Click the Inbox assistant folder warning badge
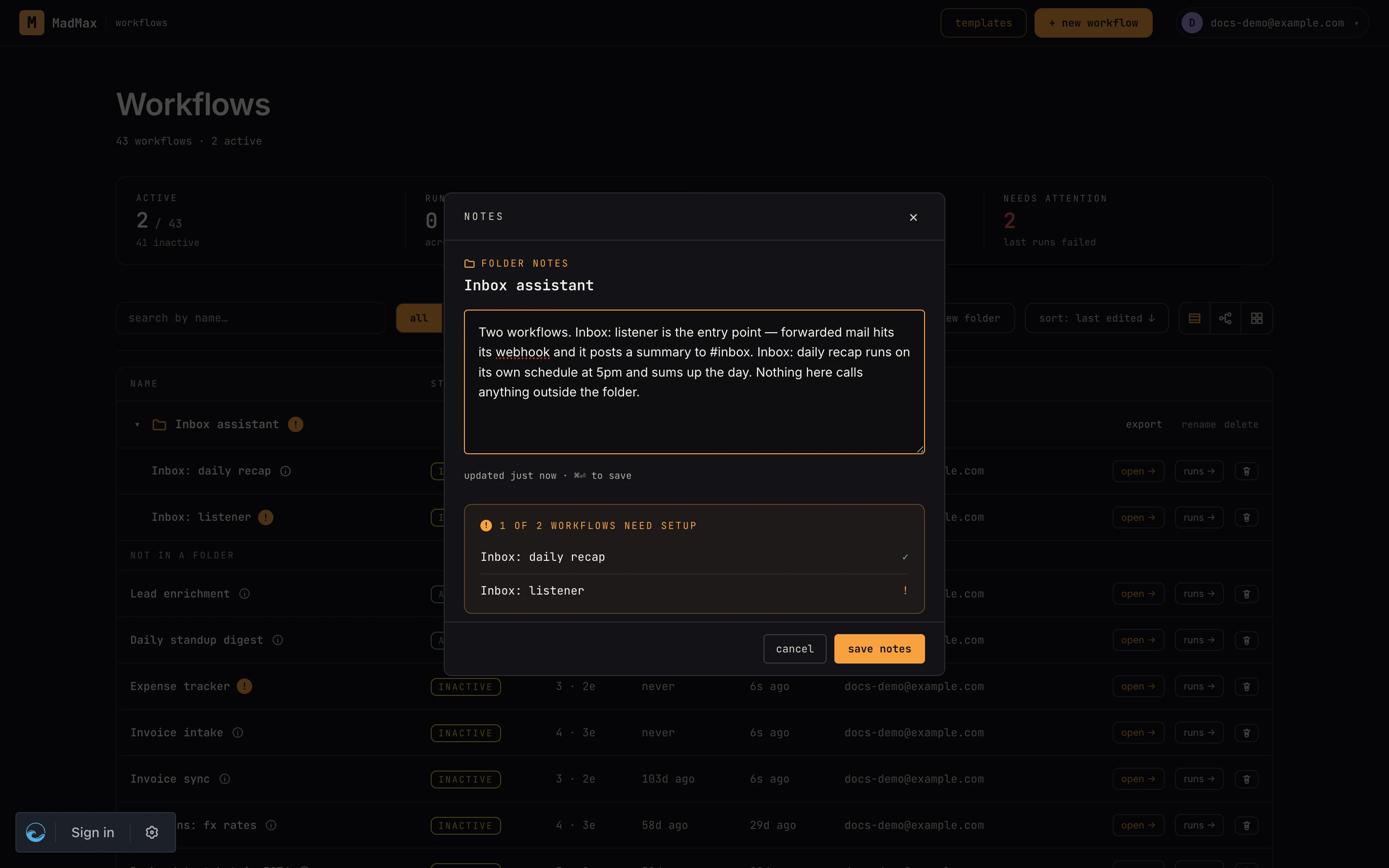The width and height of the screenshot is (1389, 868). (296, 424)
